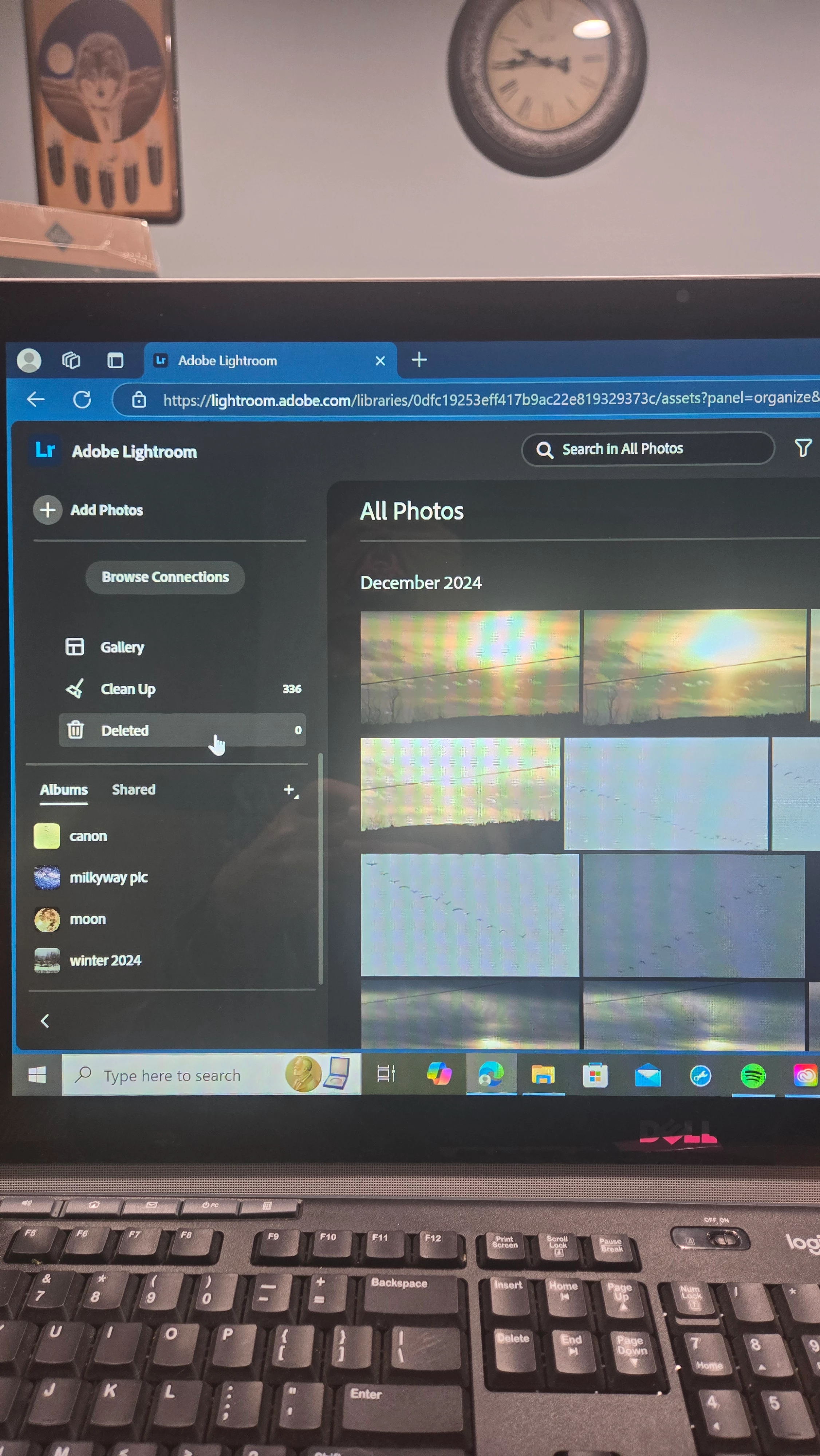Open the Deleted trash folder
This screenshot has height=1456, width=820.
[x=125, y=730]
